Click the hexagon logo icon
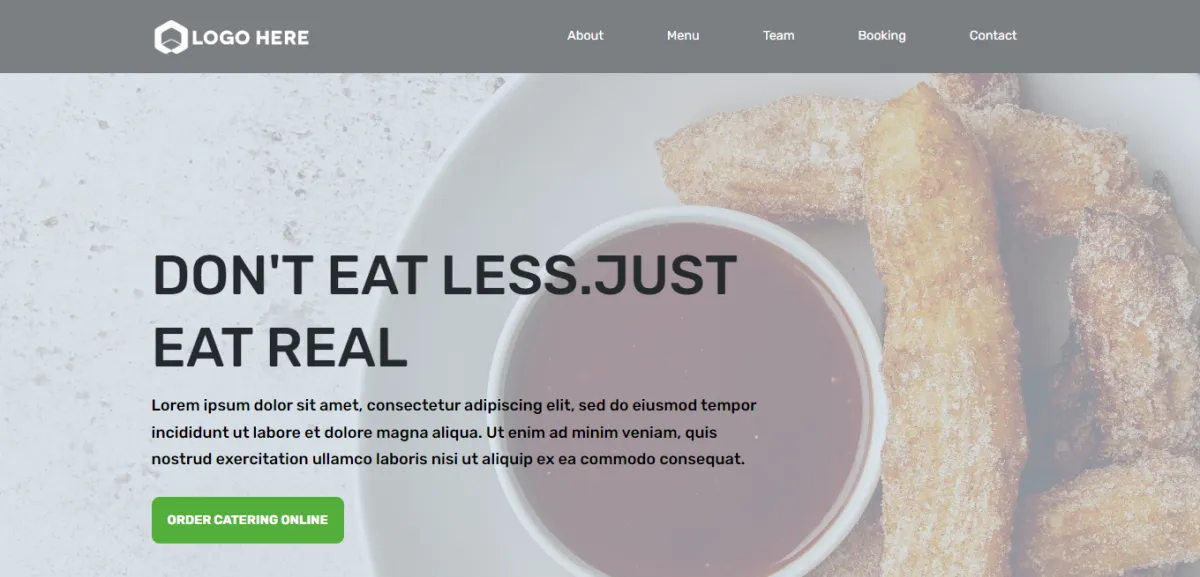 (x=170, y=38)
